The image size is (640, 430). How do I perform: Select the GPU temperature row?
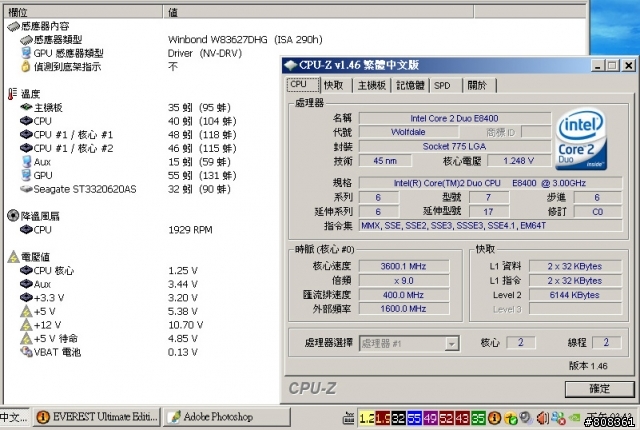point(128,175)
